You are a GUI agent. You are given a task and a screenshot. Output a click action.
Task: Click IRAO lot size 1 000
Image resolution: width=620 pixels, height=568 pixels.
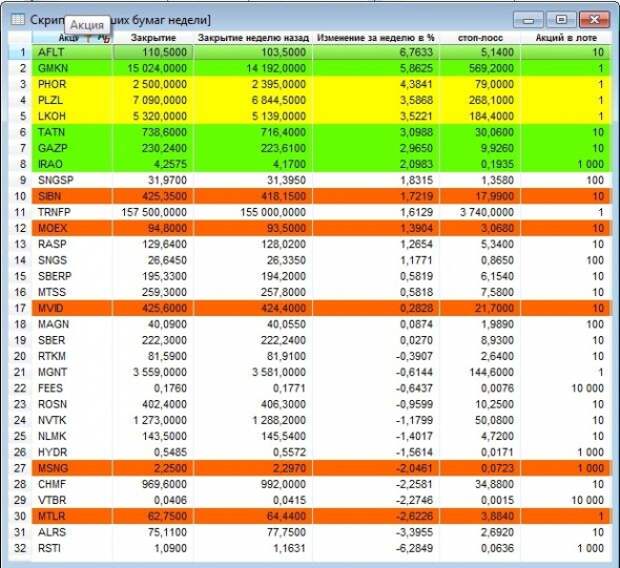pyautogui.click(x=566, y=164)
